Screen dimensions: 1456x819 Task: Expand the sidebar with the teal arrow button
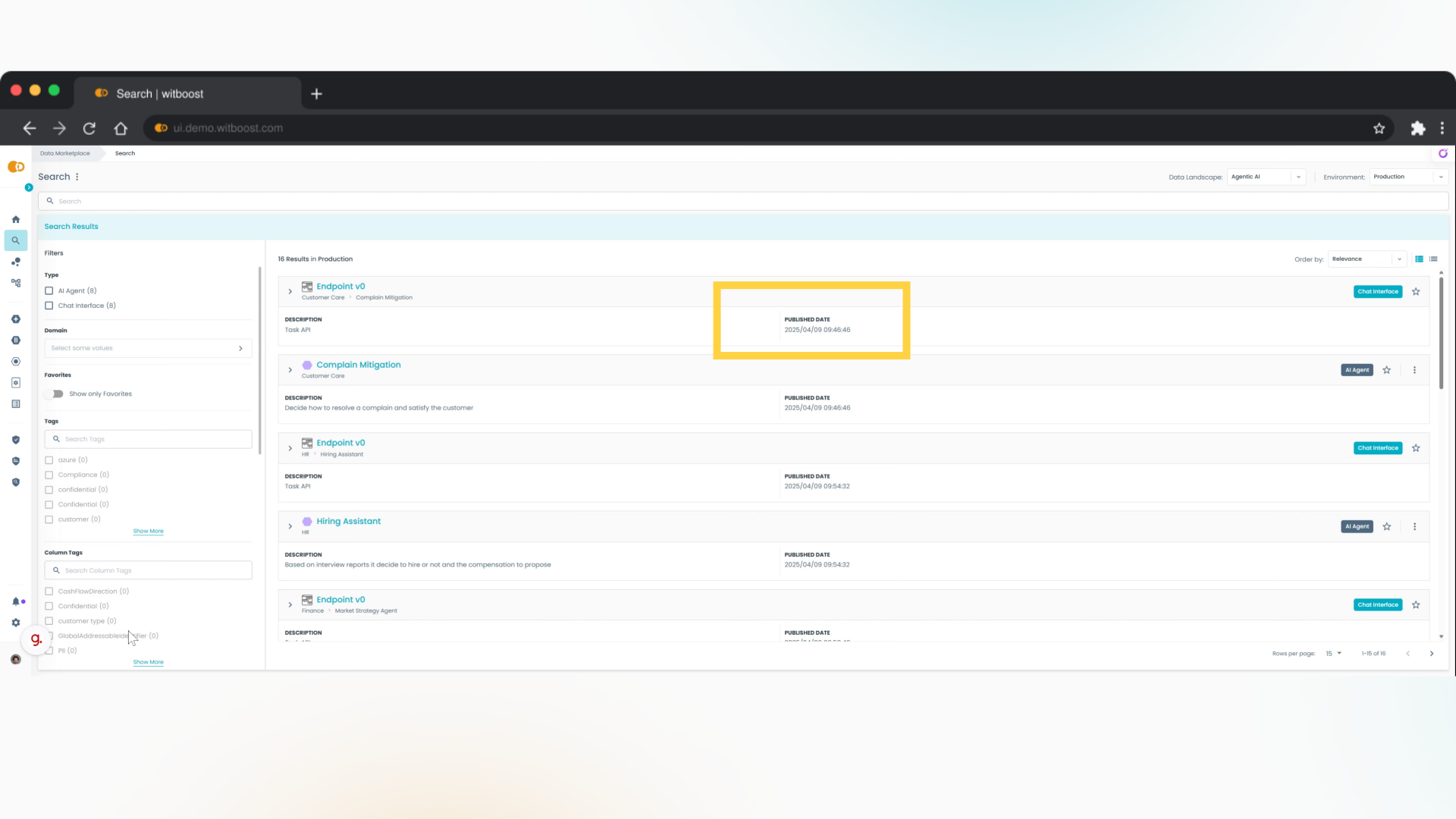(29, 187)
